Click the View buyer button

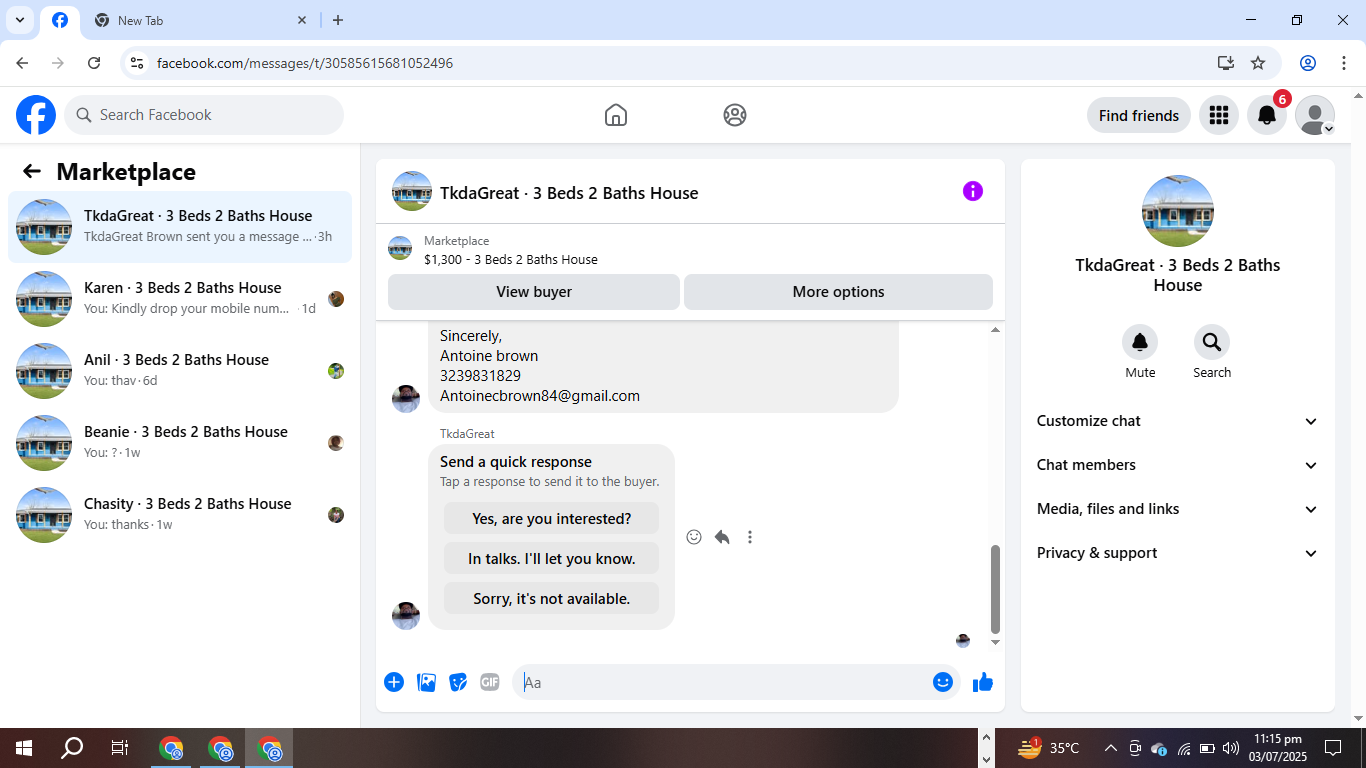point(534,292)
